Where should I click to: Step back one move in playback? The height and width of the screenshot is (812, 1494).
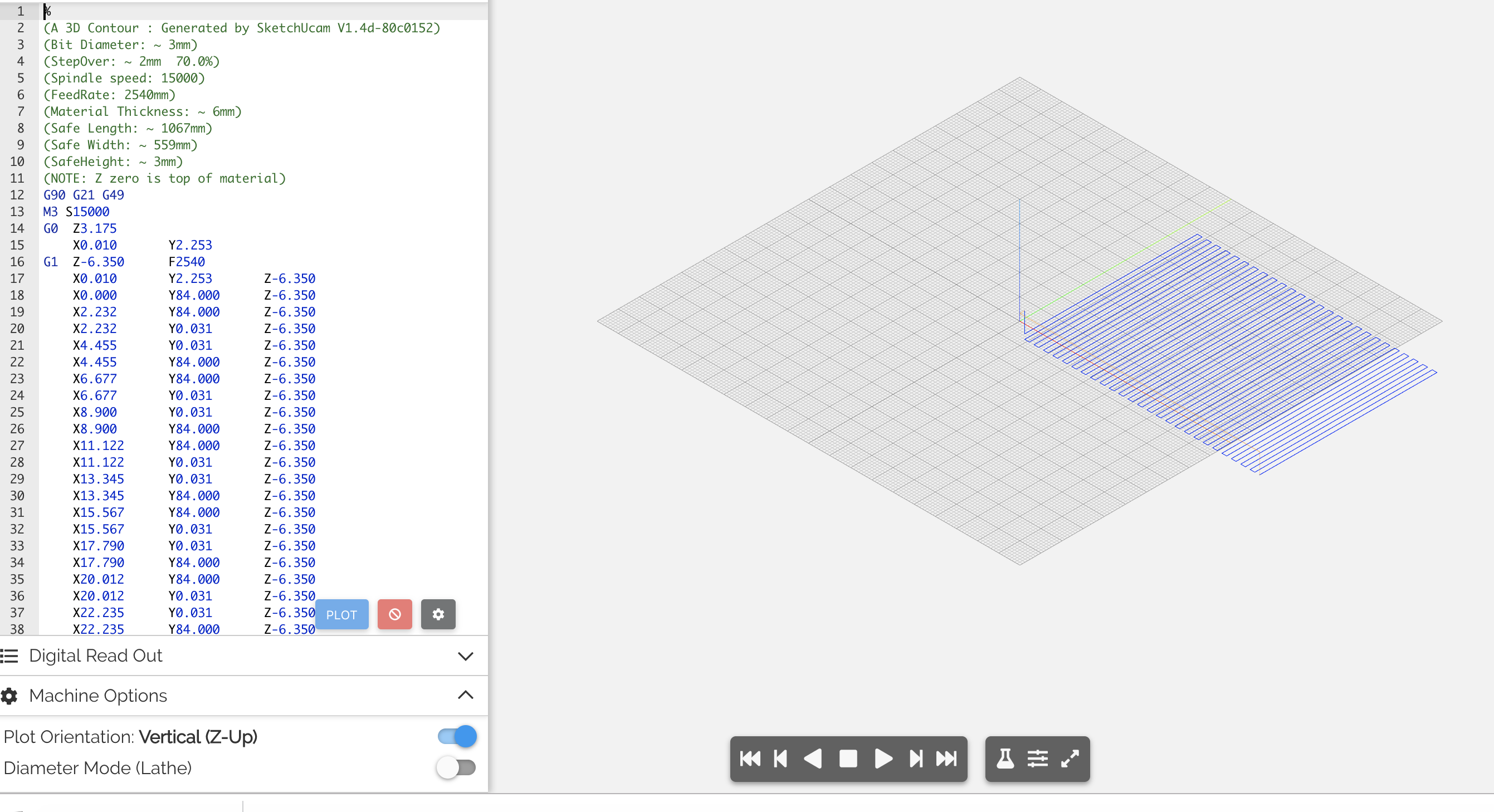(780, 759)
